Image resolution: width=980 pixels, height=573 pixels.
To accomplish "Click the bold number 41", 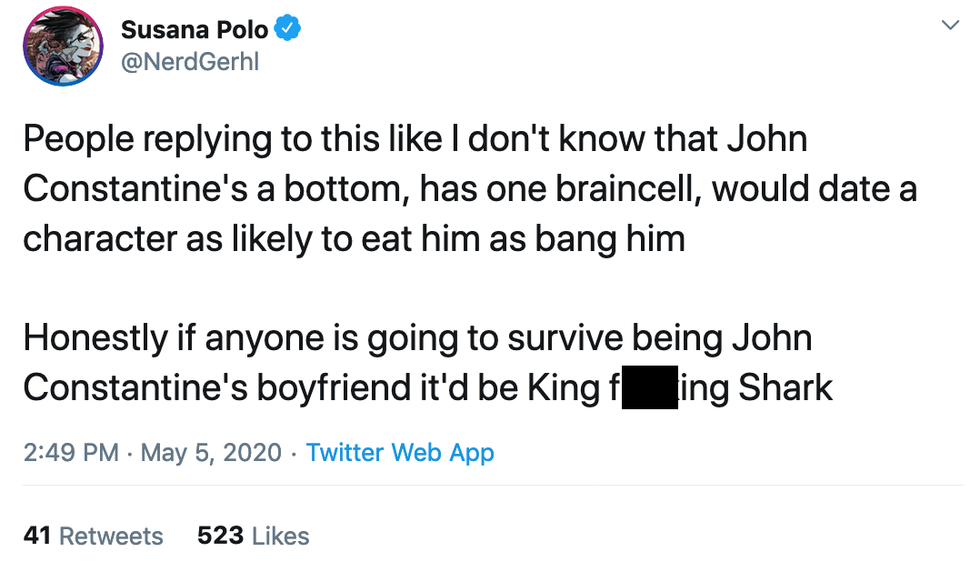I will pos(37,536).
